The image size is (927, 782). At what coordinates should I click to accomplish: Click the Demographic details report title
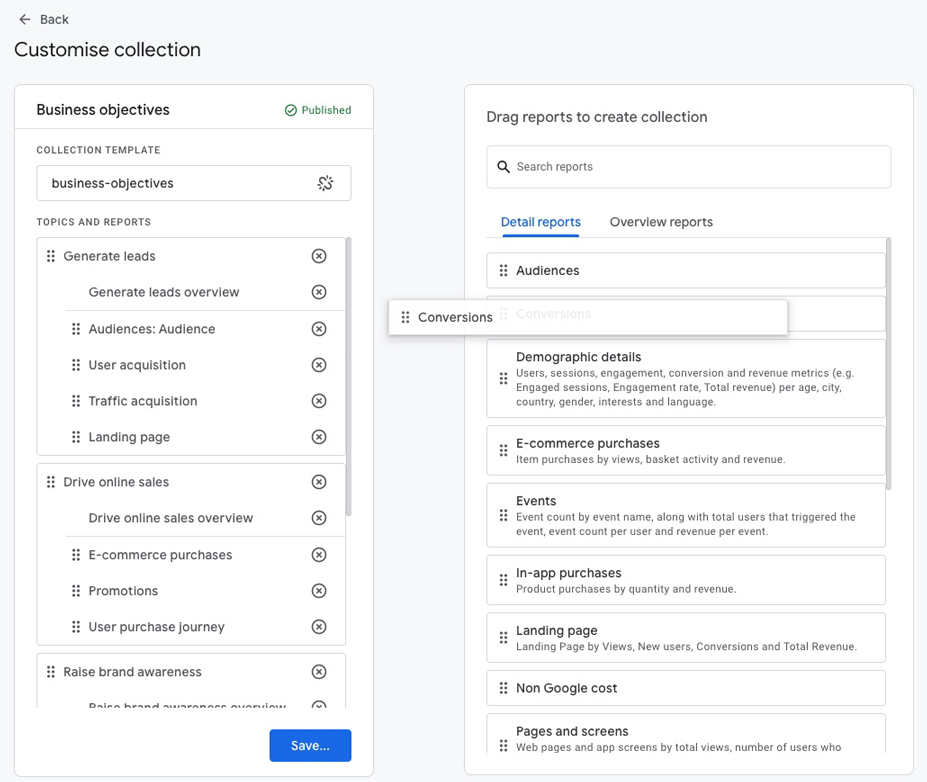coord(578,357)
